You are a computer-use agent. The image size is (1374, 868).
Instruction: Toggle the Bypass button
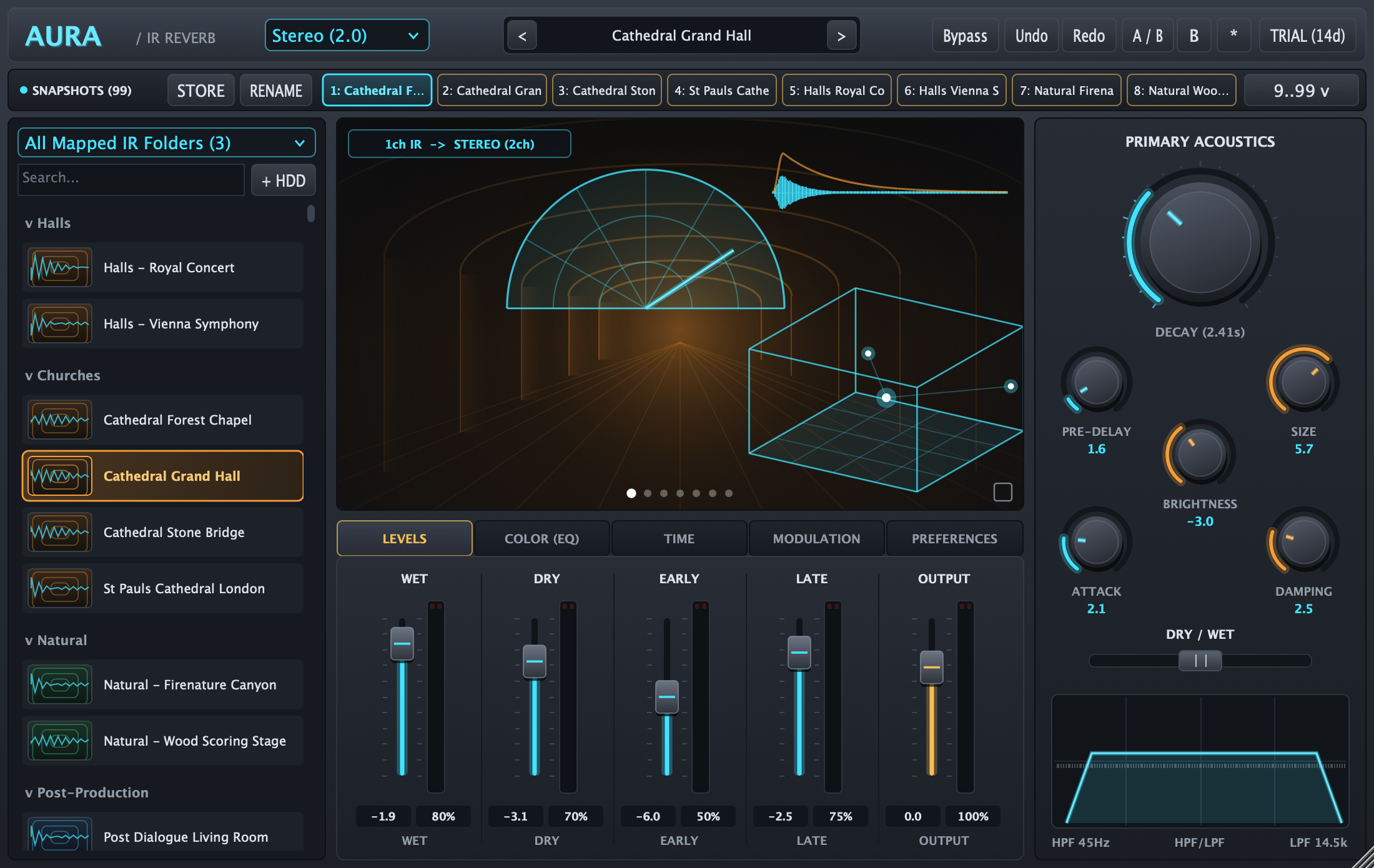pos(965,36)
